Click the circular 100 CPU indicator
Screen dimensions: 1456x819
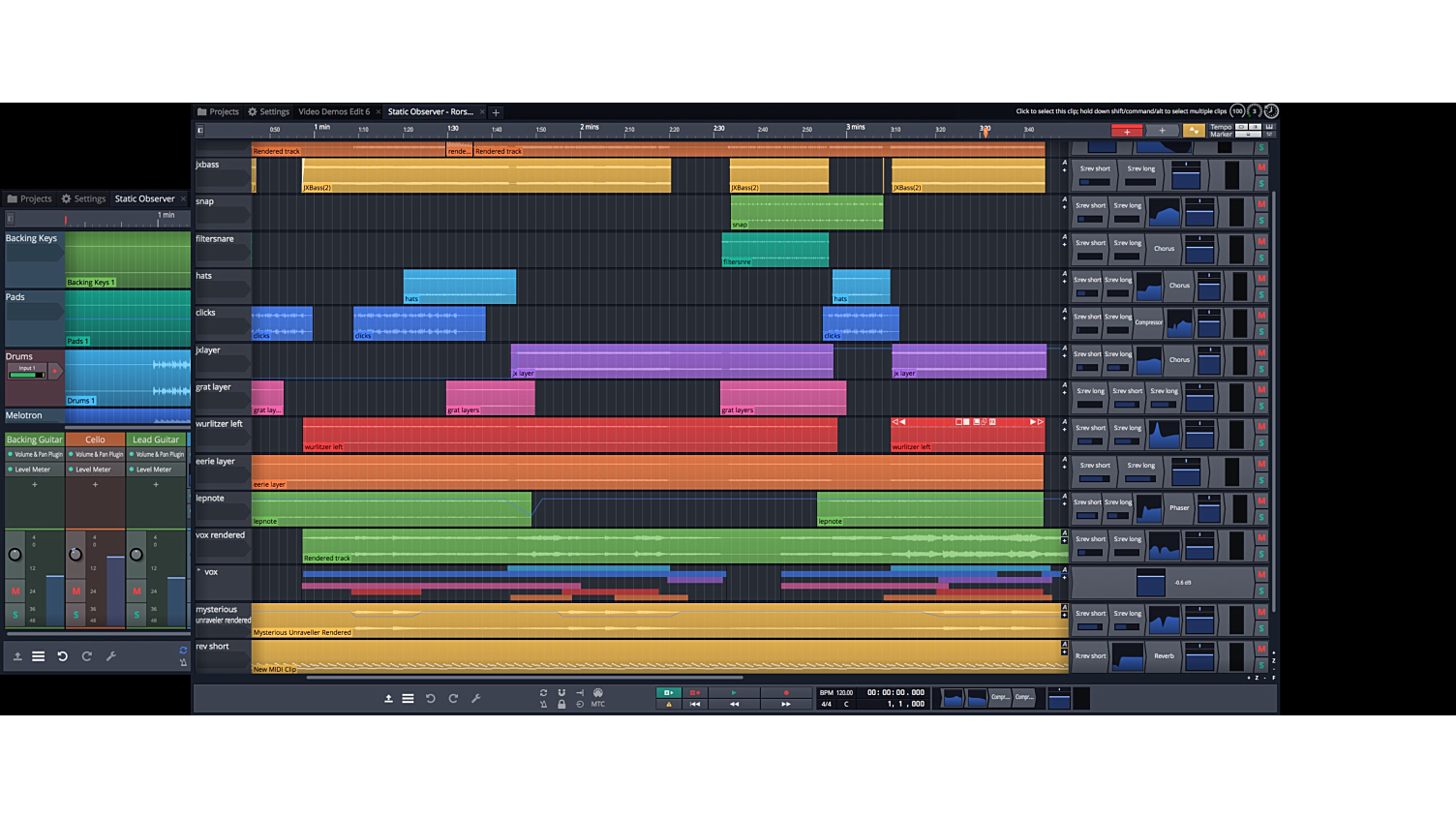(x=1236, y=111)
